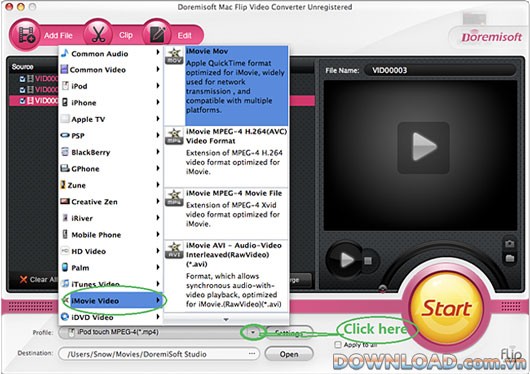Click the big Start button

coord(447,308)
